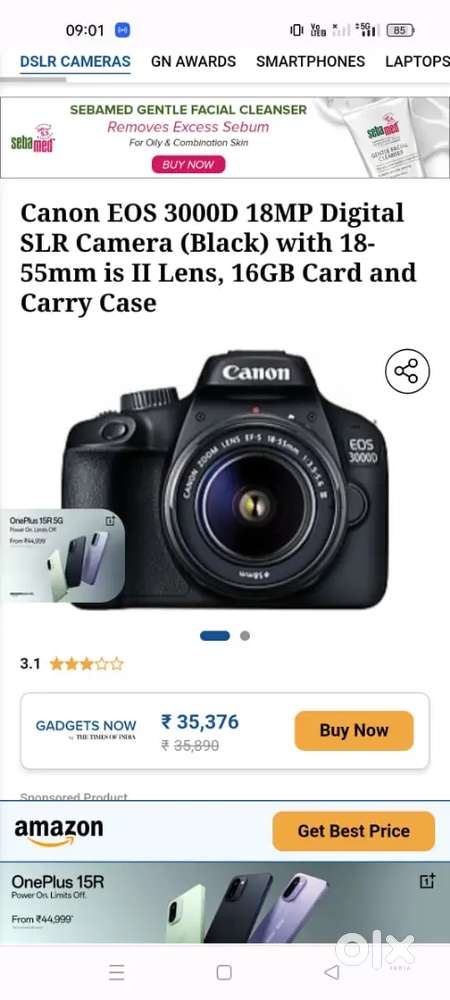
Task: Select the second image carousel dot
Action: pyautogui.click(x=245, y=635)
